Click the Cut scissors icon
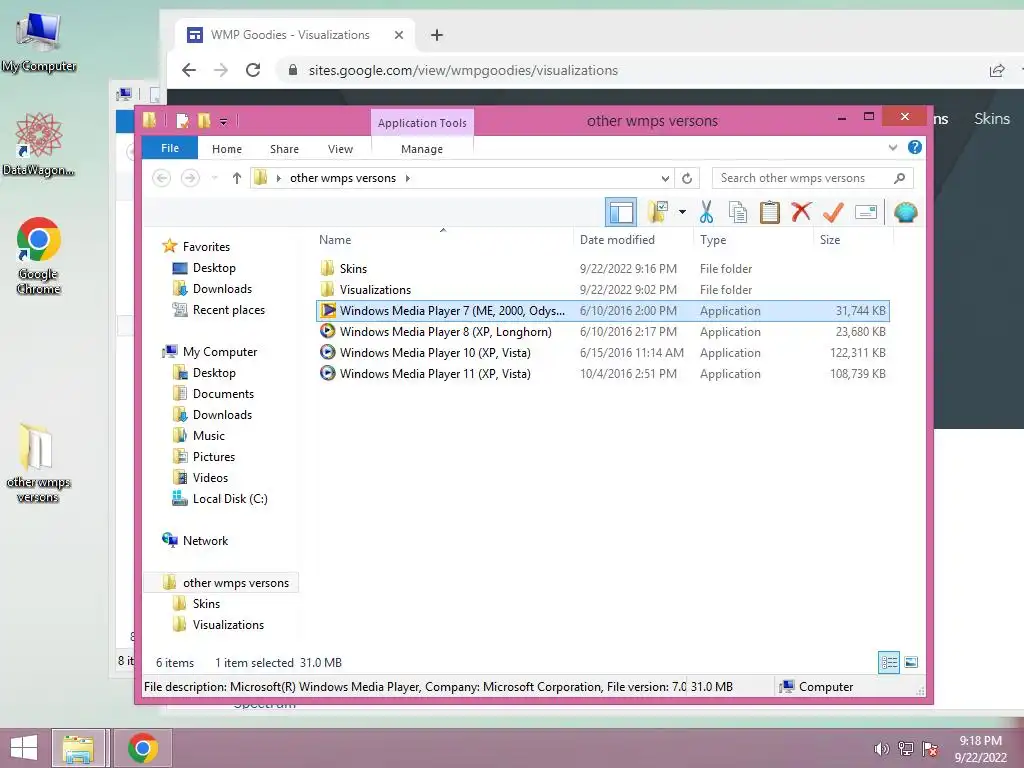Screen dimensions: 1024x768 (x=706, y=212)
